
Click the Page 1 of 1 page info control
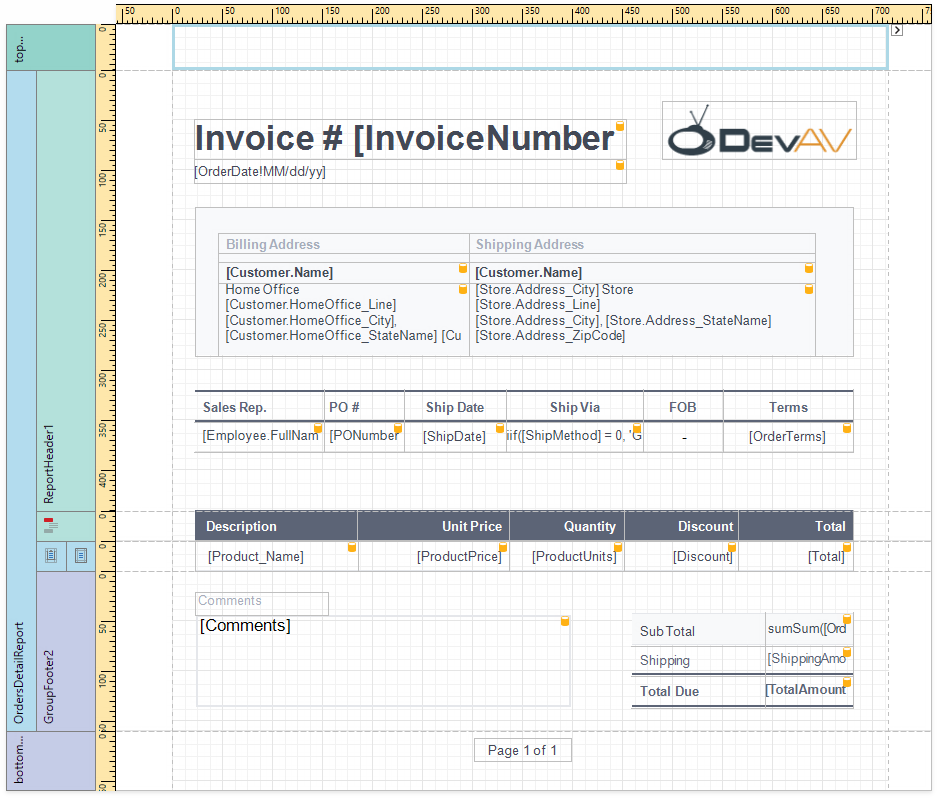(522, 750)
